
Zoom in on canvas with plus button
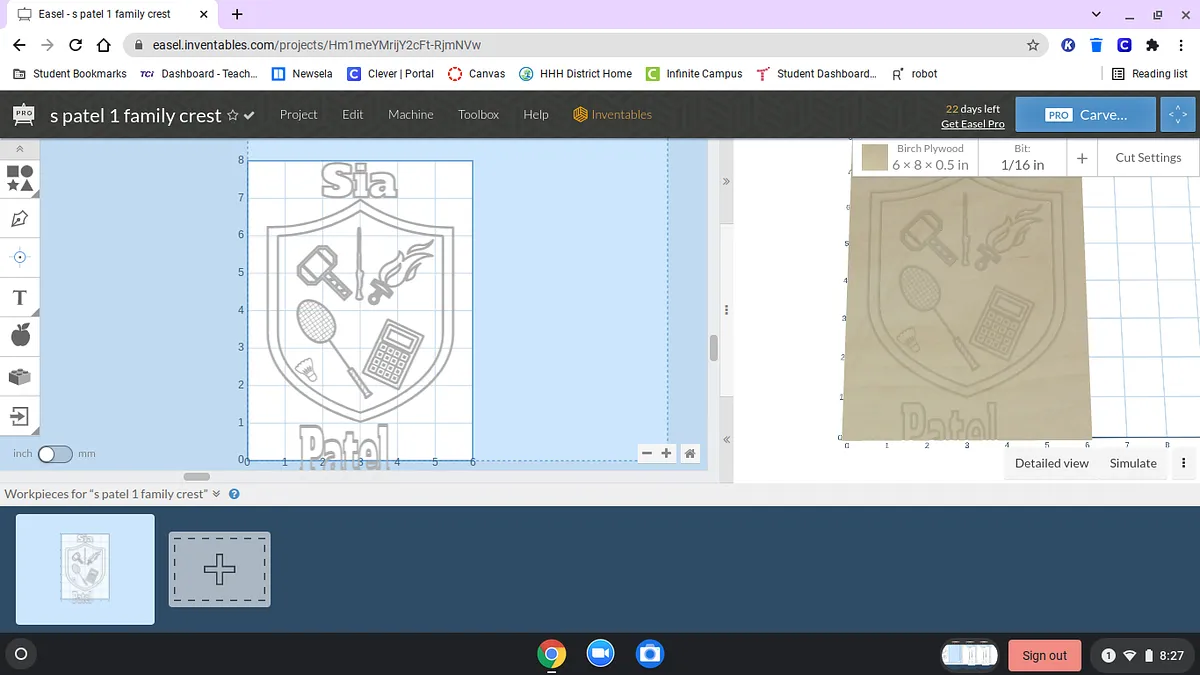(x=666, y=454)
